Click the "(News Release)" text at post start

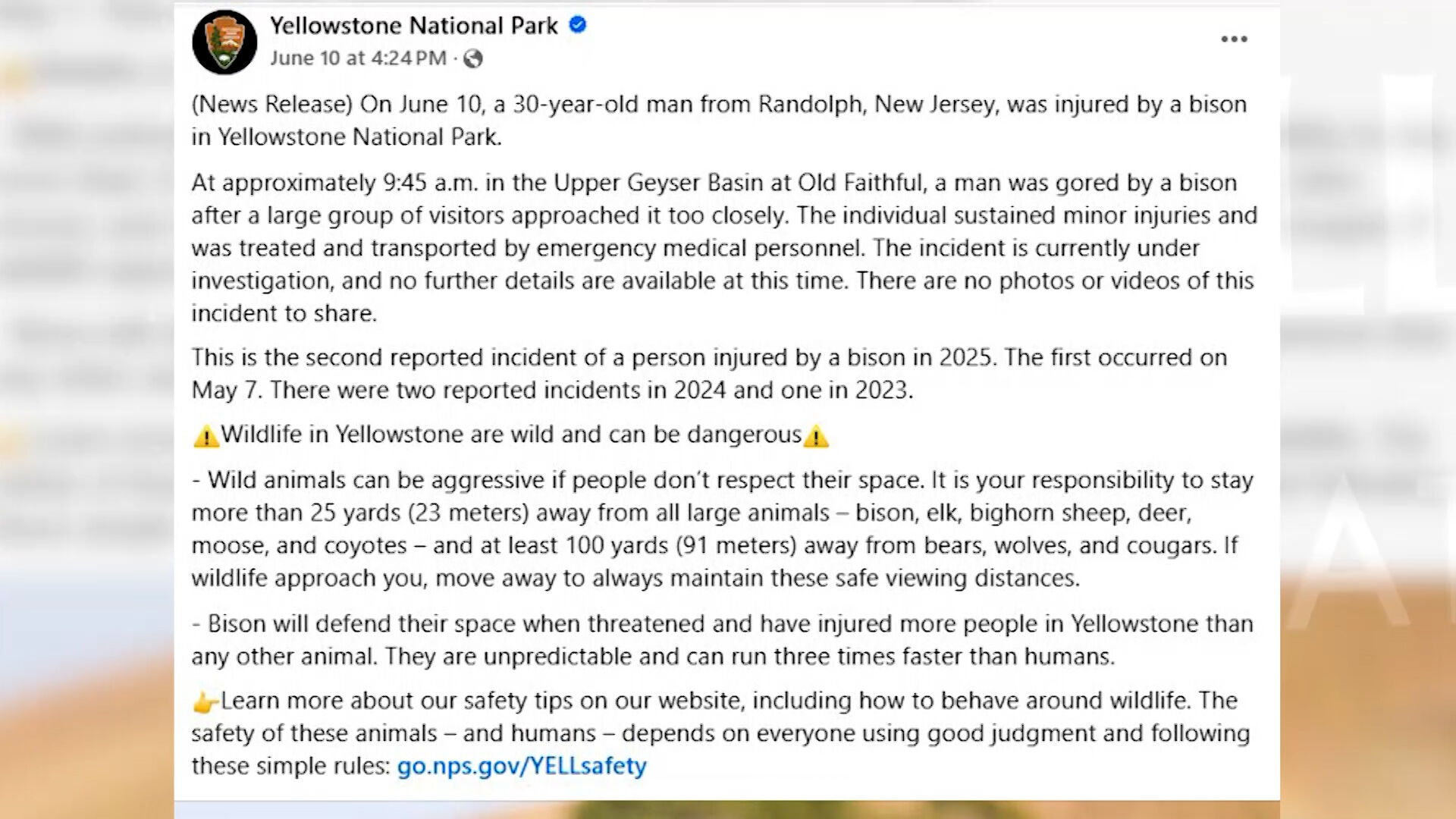click(272, 104)
